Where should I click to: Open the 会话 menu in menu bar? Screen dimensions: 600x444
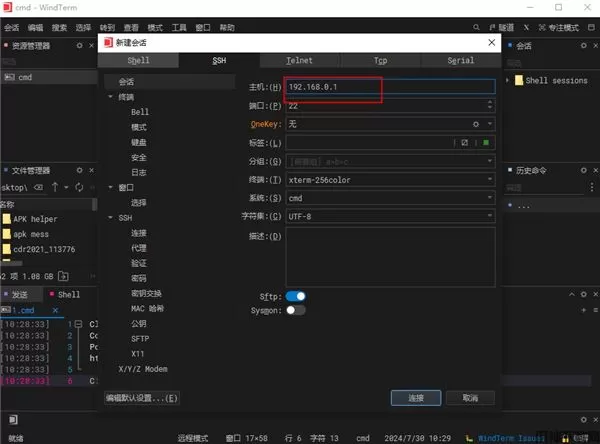(x=11, y=27)
